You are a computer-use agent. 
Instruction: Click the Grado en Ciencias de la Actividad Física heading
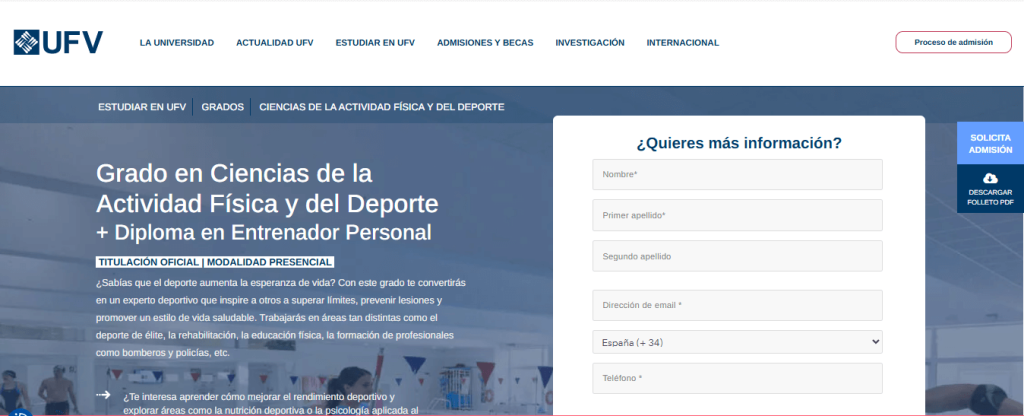click(x=267, y=189)
